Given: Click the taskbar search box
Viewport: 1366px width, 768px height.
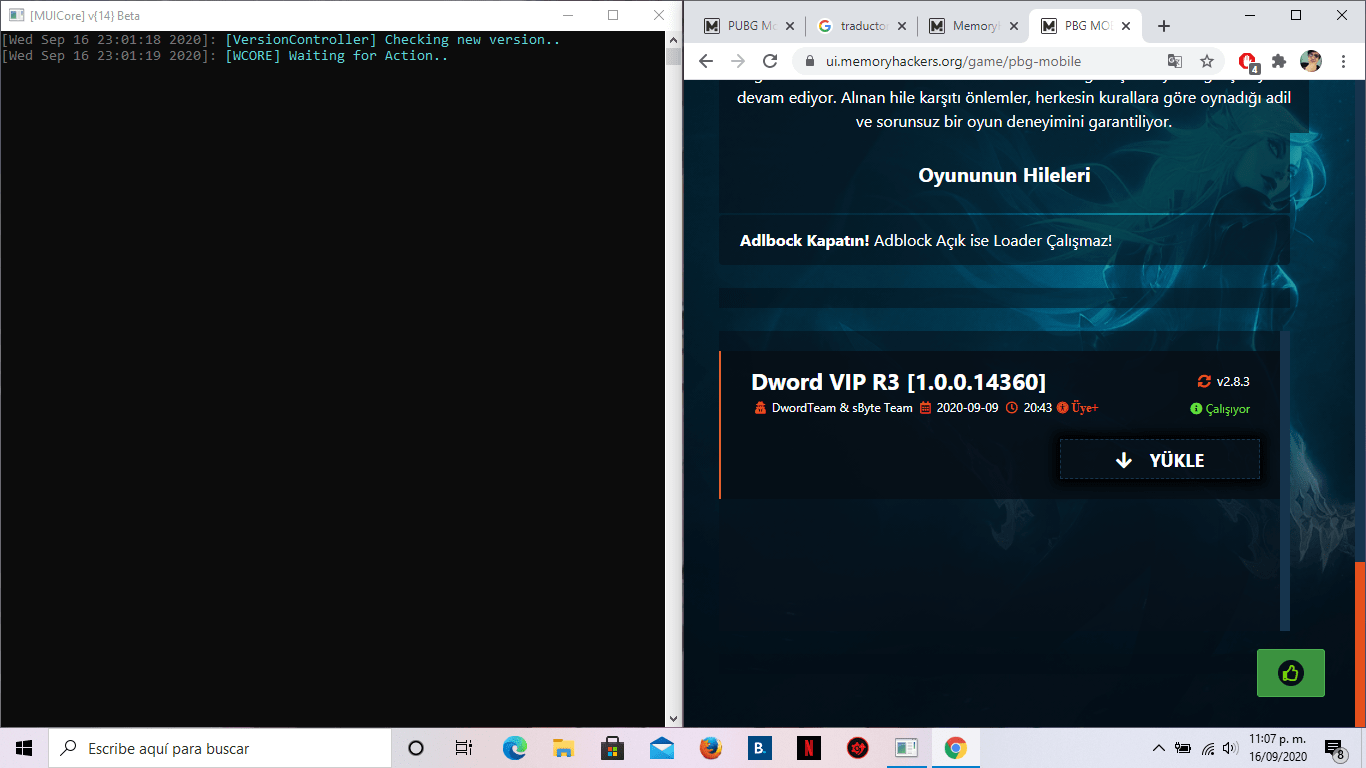Looking at the screenshot, I should (x=220, y=748).
